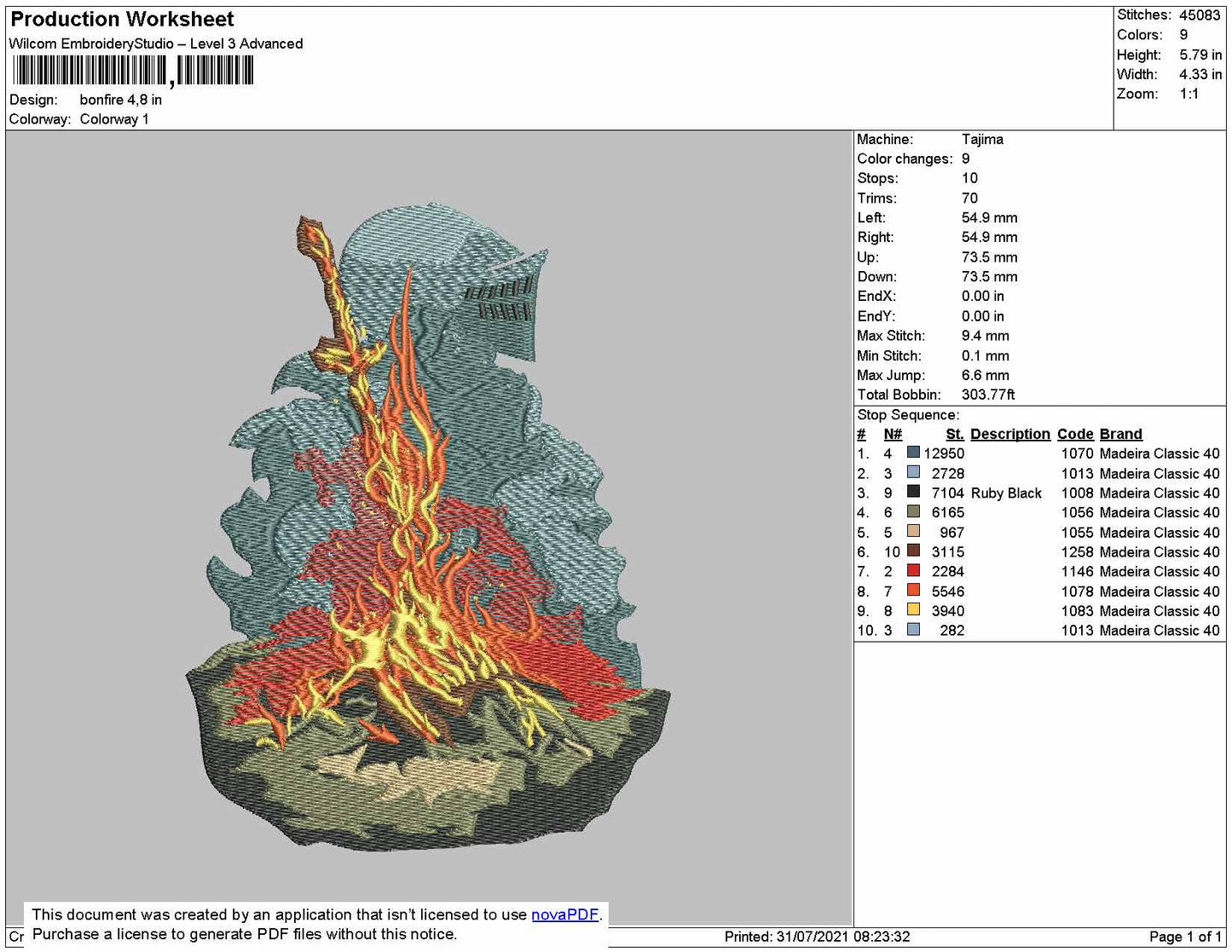Click stitch count 967 in stop 5
The image size is (1232, 952).
click(x=952, y=532)
